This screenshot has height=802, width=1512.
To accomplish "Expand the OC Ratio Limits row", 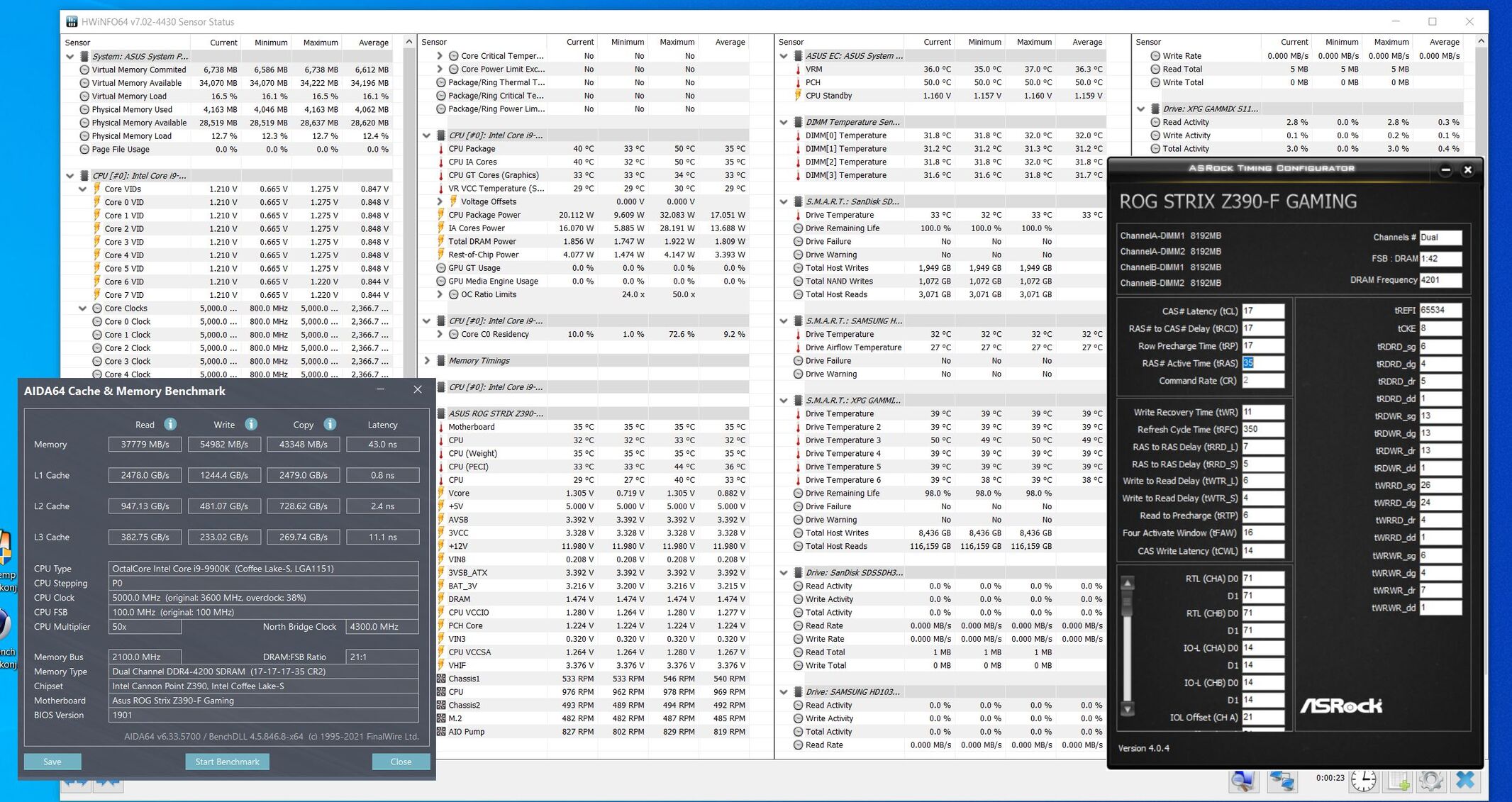I will click(440, 294).
